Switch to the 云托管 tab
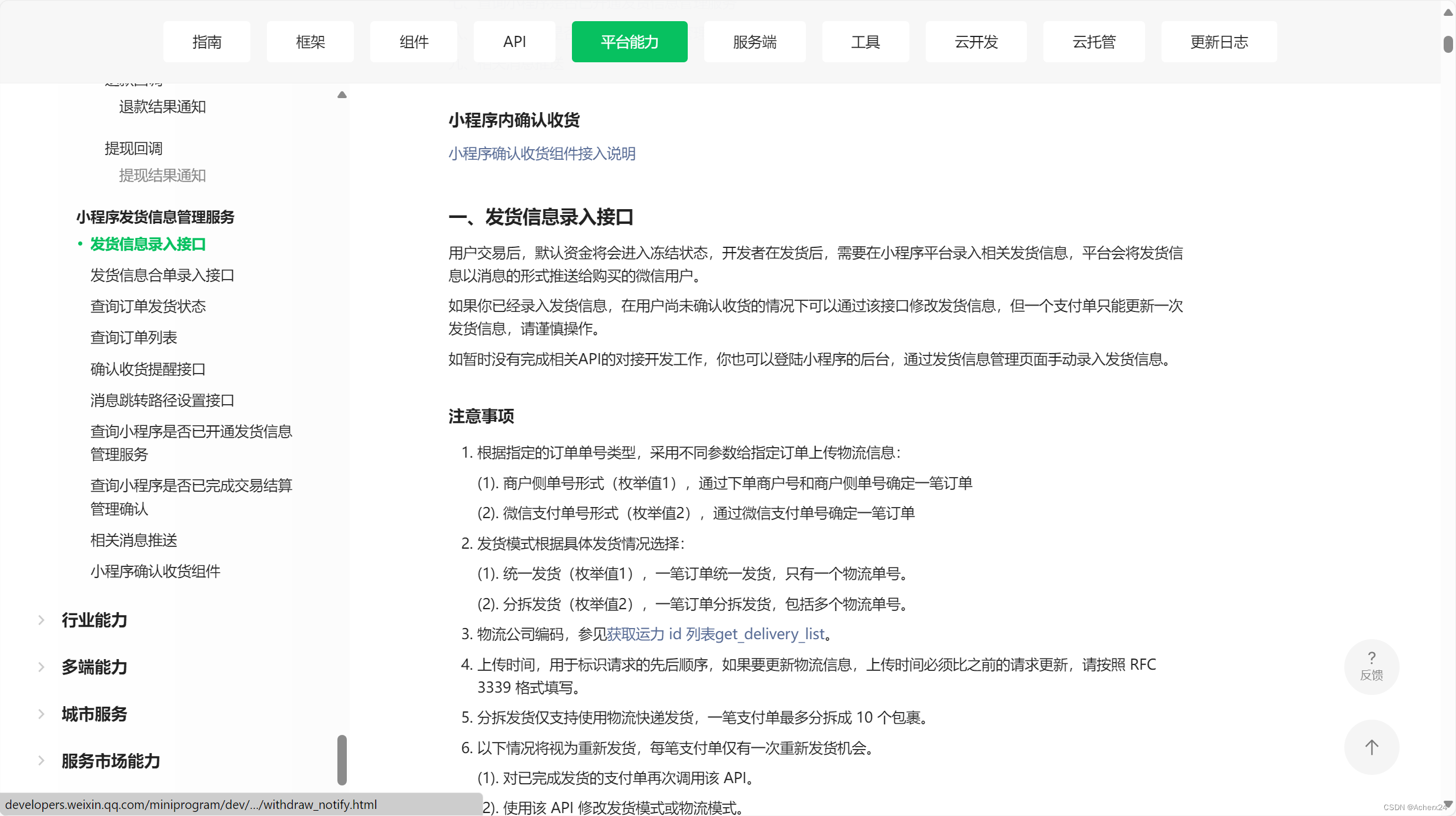This screenshot has height=816, width=1456. (1094, 42)
